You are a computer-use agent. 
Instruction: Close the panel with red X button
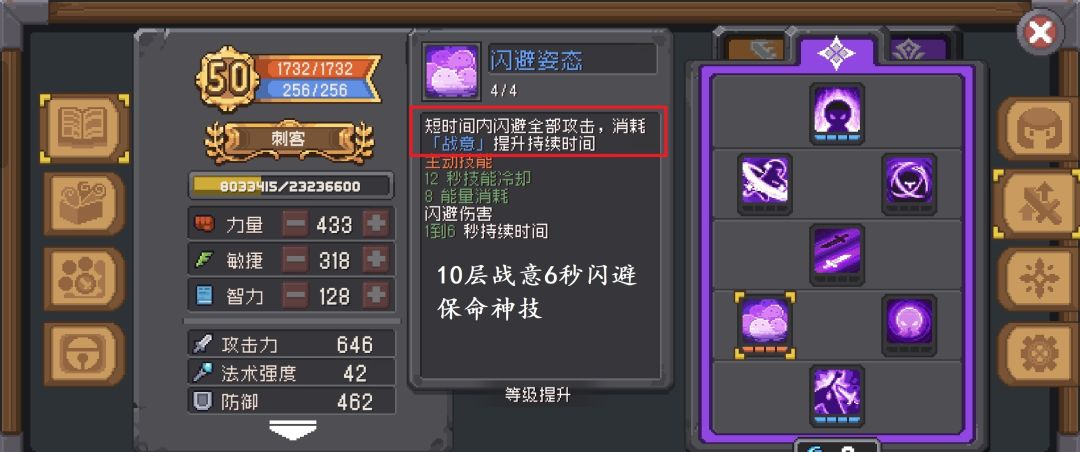[x=1039, y=32]
